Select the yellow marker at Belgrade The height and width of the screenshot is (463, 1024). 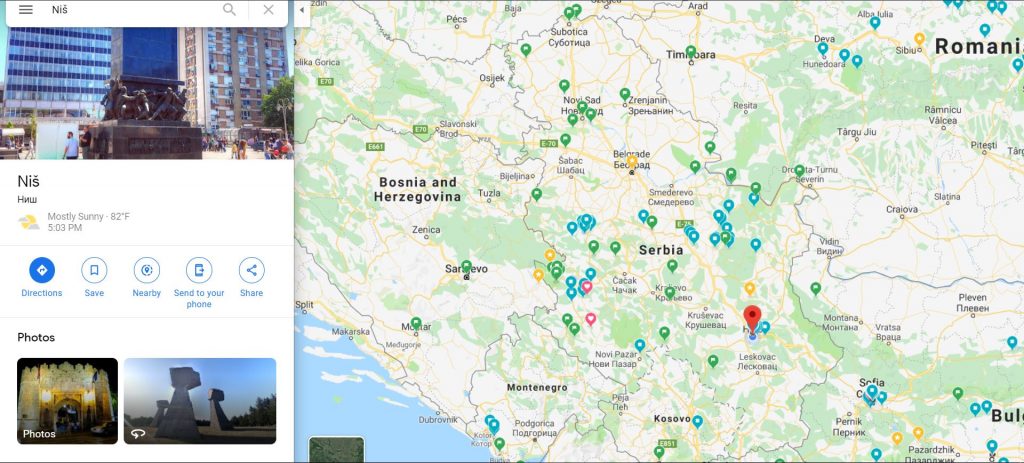pyautogui.click(x=631, y=160)
